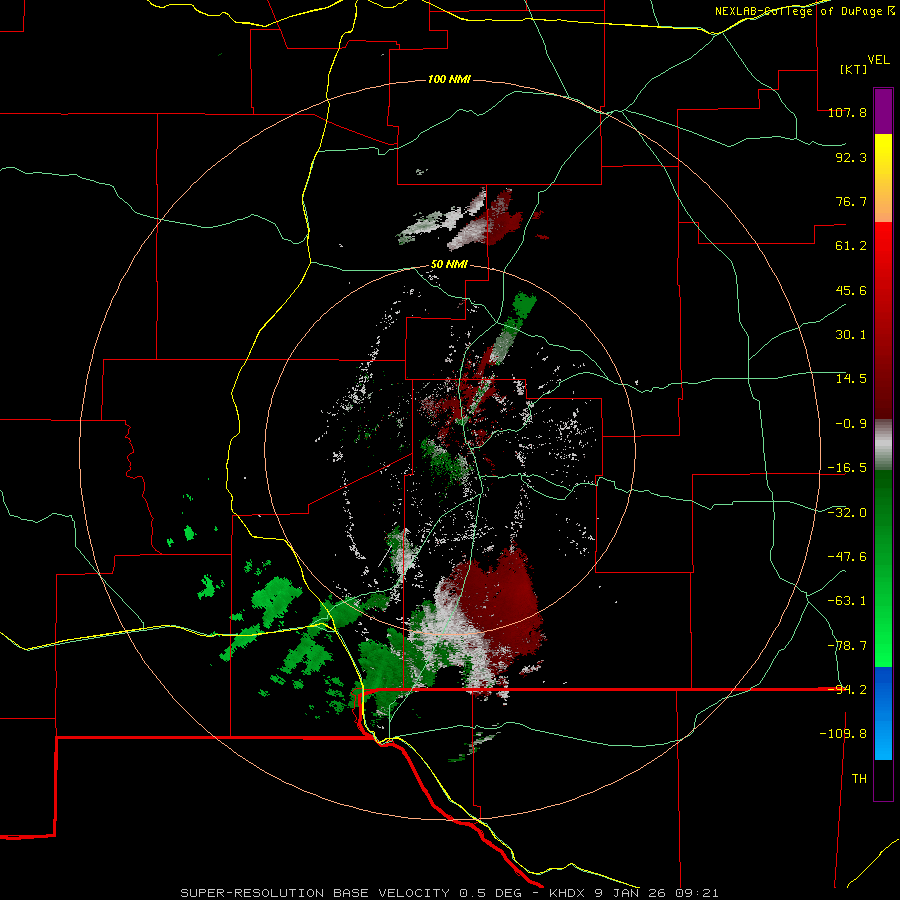Click the 61.2 velocity scale value
The height and width of the screenshot is (900, 900).
(x=851, y=246)
